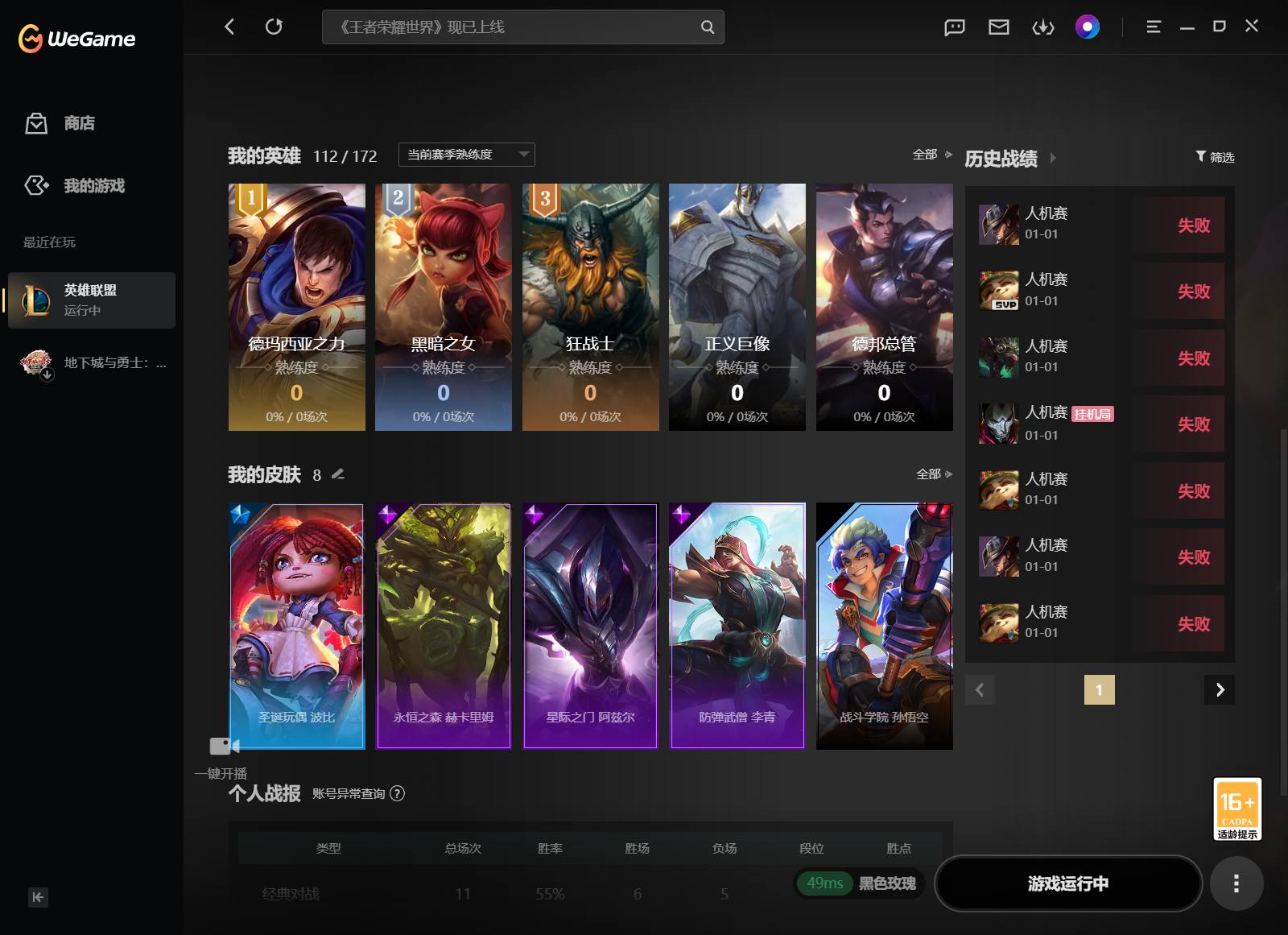Open the 永恒之森 赫卡里姆 skin card
1288x935 pixels.
444,626
